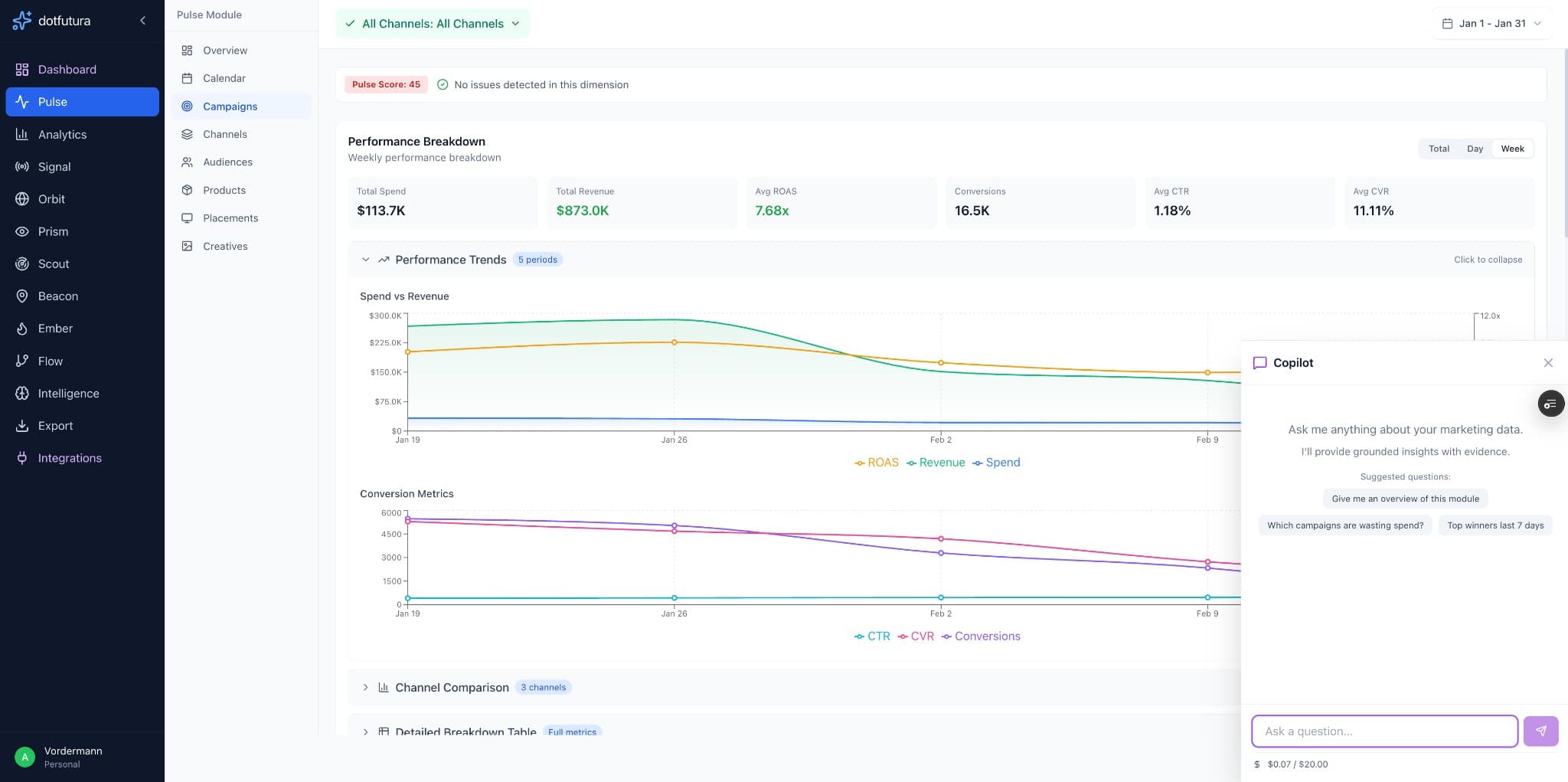Open the Jan 1 - Jan 31 date picker

pos(1488,23)
